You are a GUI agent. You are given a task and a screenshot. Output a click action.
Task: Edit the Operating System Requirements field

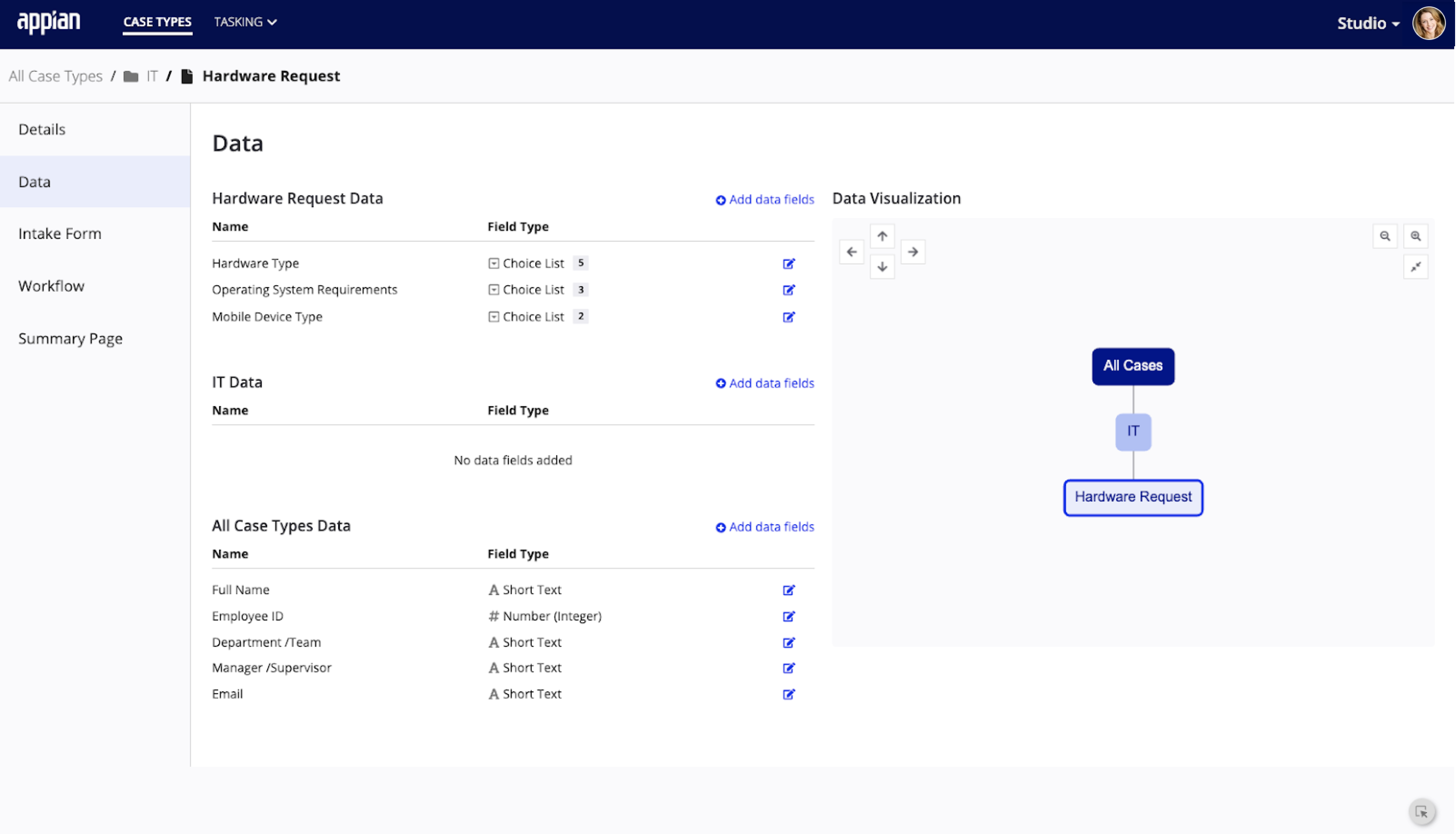[788, 290]
